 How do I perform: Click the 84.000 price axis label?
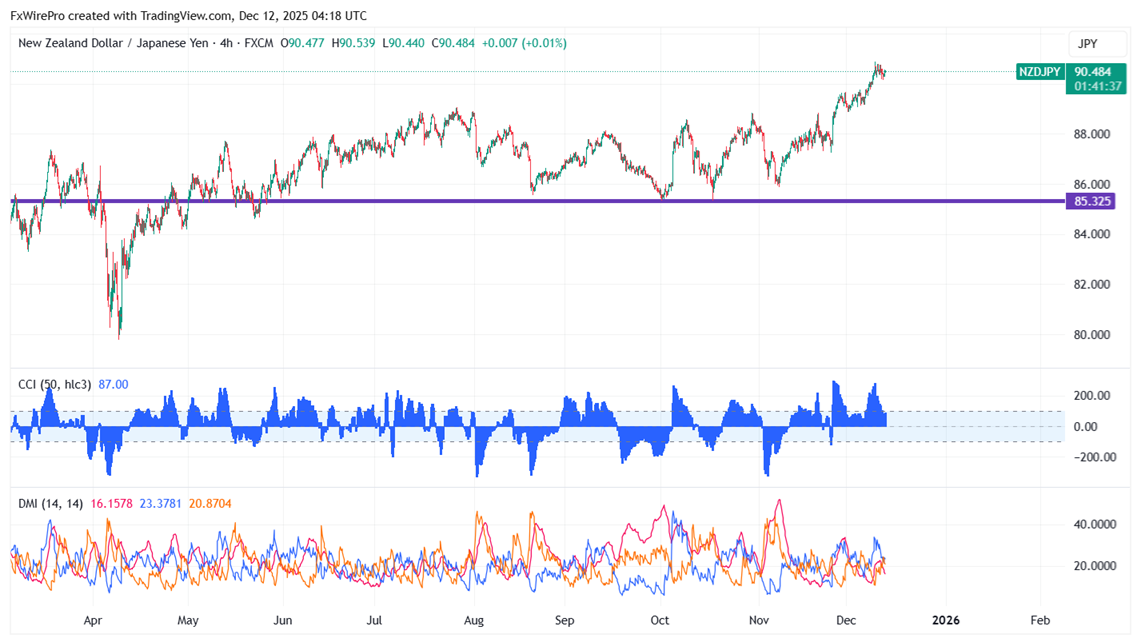1092,234
